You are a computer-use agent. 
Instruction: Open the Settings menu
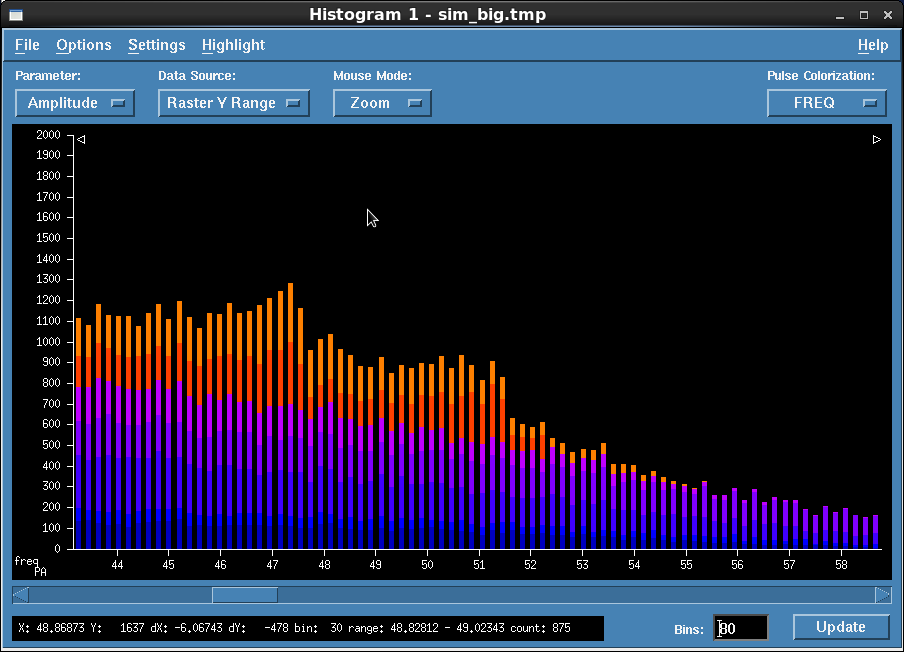pos(156,45)
